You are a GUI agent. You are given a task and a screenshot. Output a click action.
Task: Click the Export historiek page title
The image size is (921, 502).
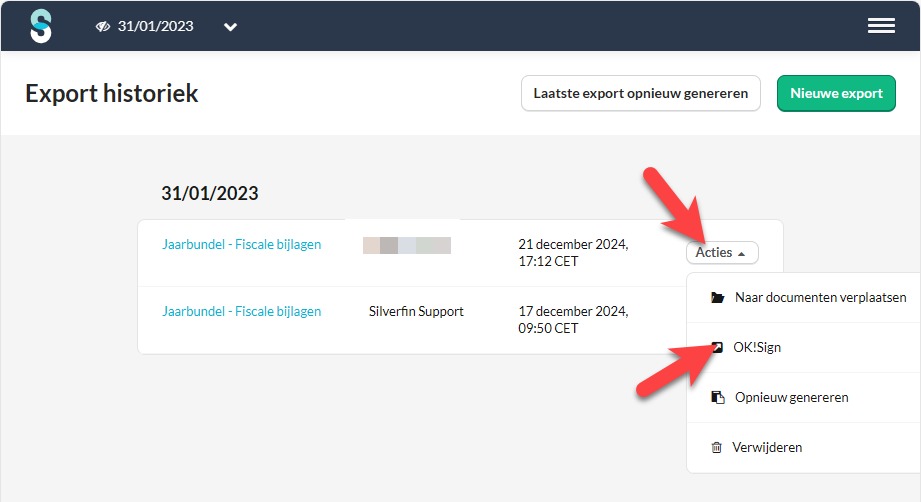coord(112,93)
